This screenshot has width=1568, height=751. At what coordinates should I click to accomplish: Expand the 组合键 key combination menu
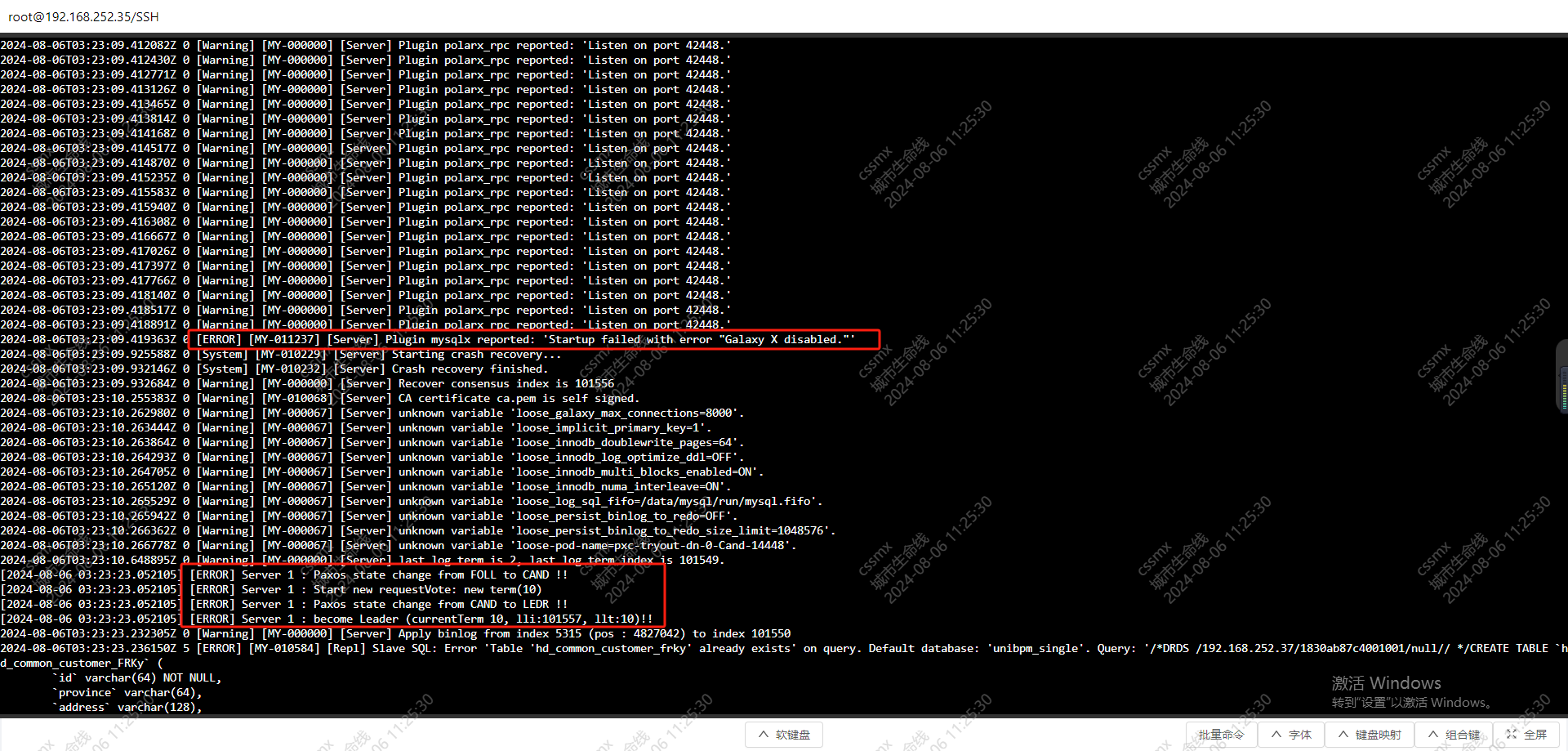[x=1453, y=735]
